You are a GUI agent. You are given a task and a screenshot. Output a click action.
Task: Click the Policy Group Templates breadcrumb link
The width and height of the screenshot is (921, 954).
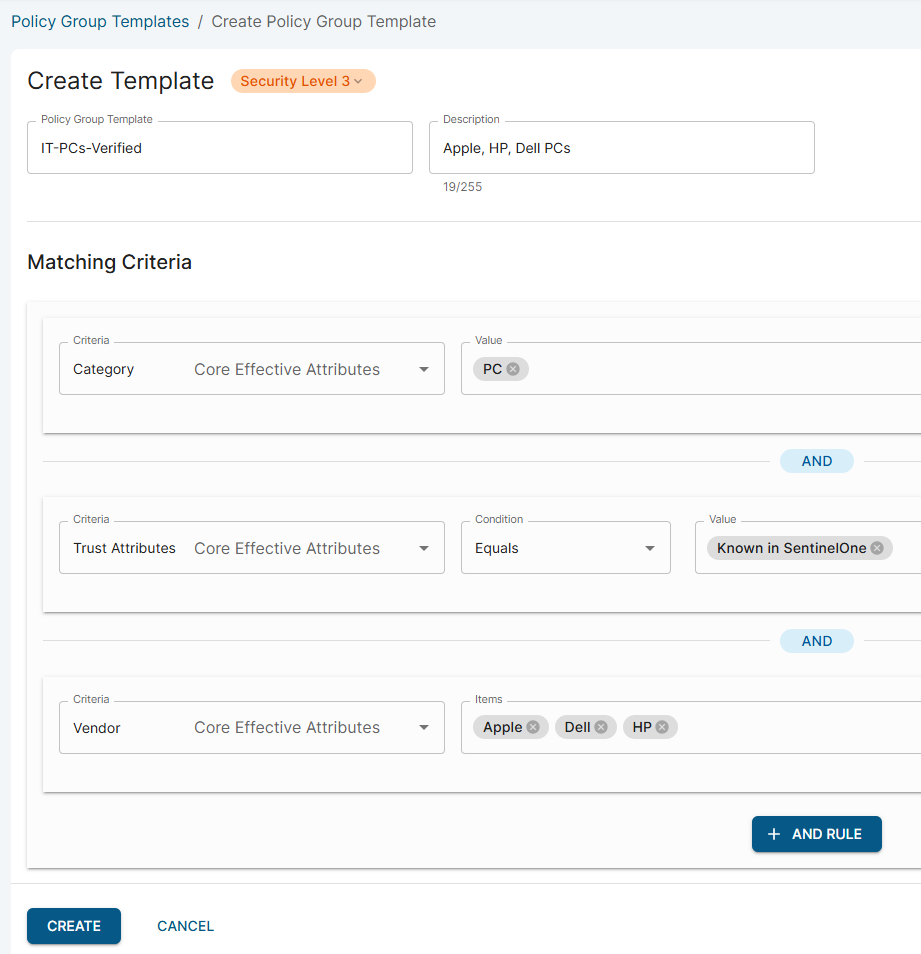[x=100, y=21]
